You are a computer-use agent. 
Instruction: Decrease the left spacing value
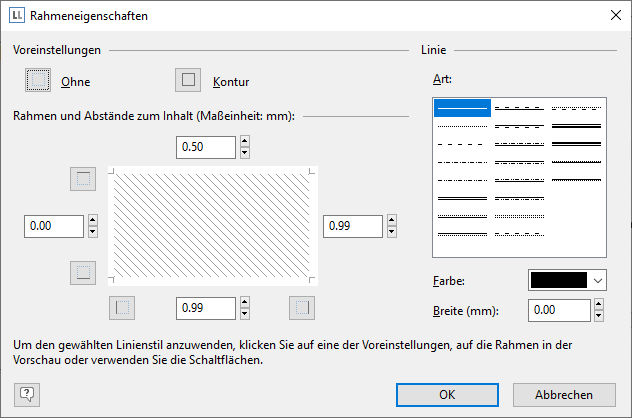point(93,232)
